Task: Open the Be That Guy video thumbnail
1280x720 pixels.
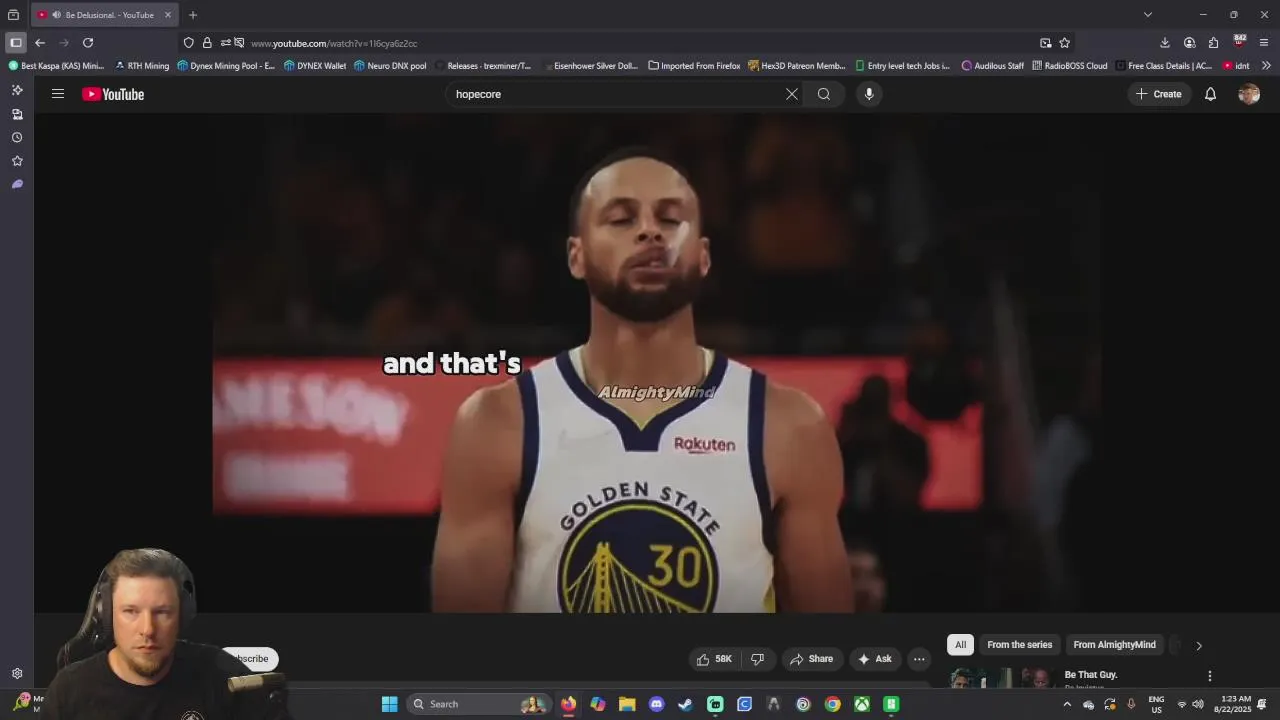Action: tap(1000, 678)
